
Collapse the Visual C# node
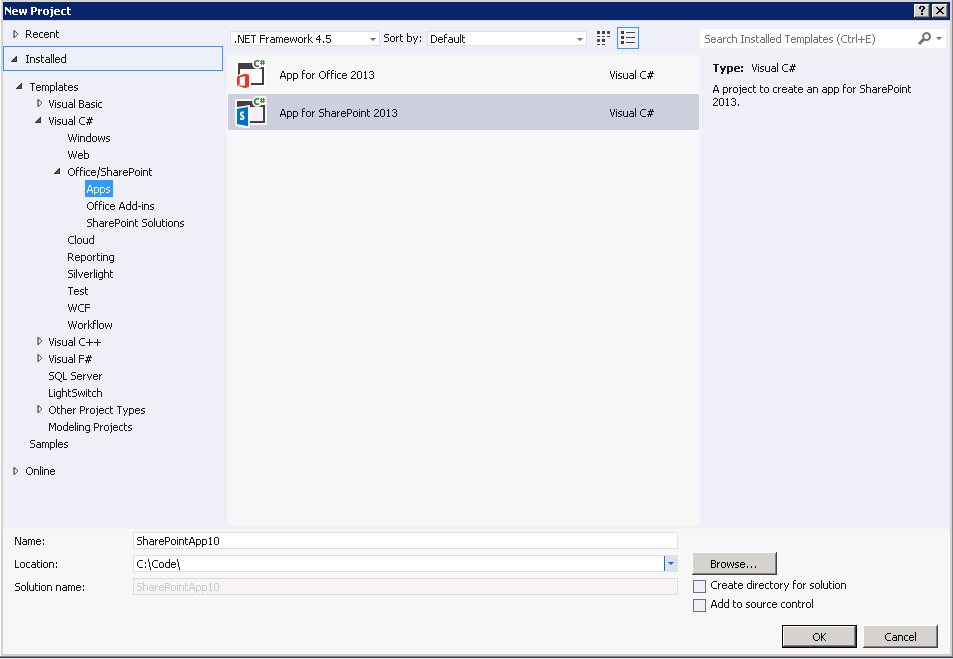click(38, 120)
